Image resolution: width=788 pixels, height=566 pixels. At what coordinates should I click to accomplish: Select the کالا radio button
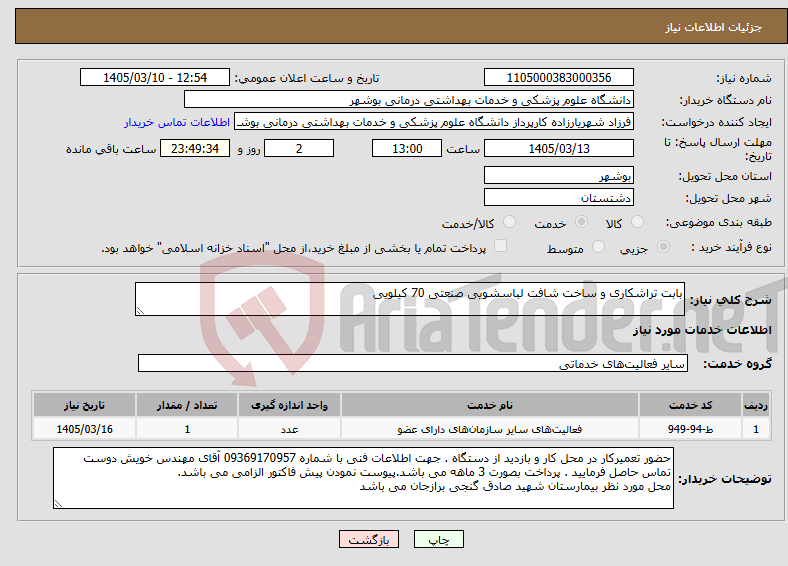(x=637, y=222)
